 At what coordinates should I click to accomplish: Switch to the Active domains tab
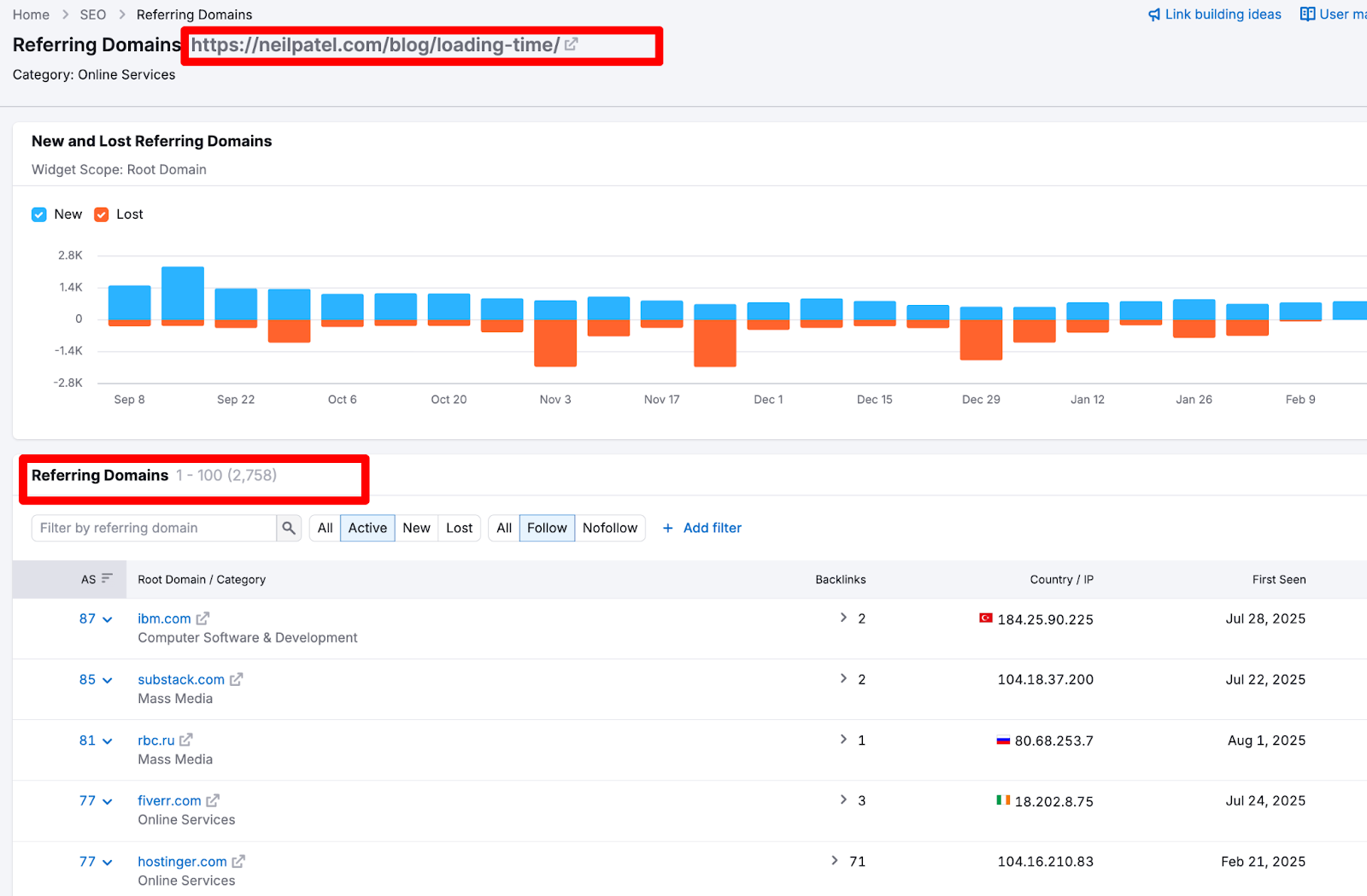point(367,528)
